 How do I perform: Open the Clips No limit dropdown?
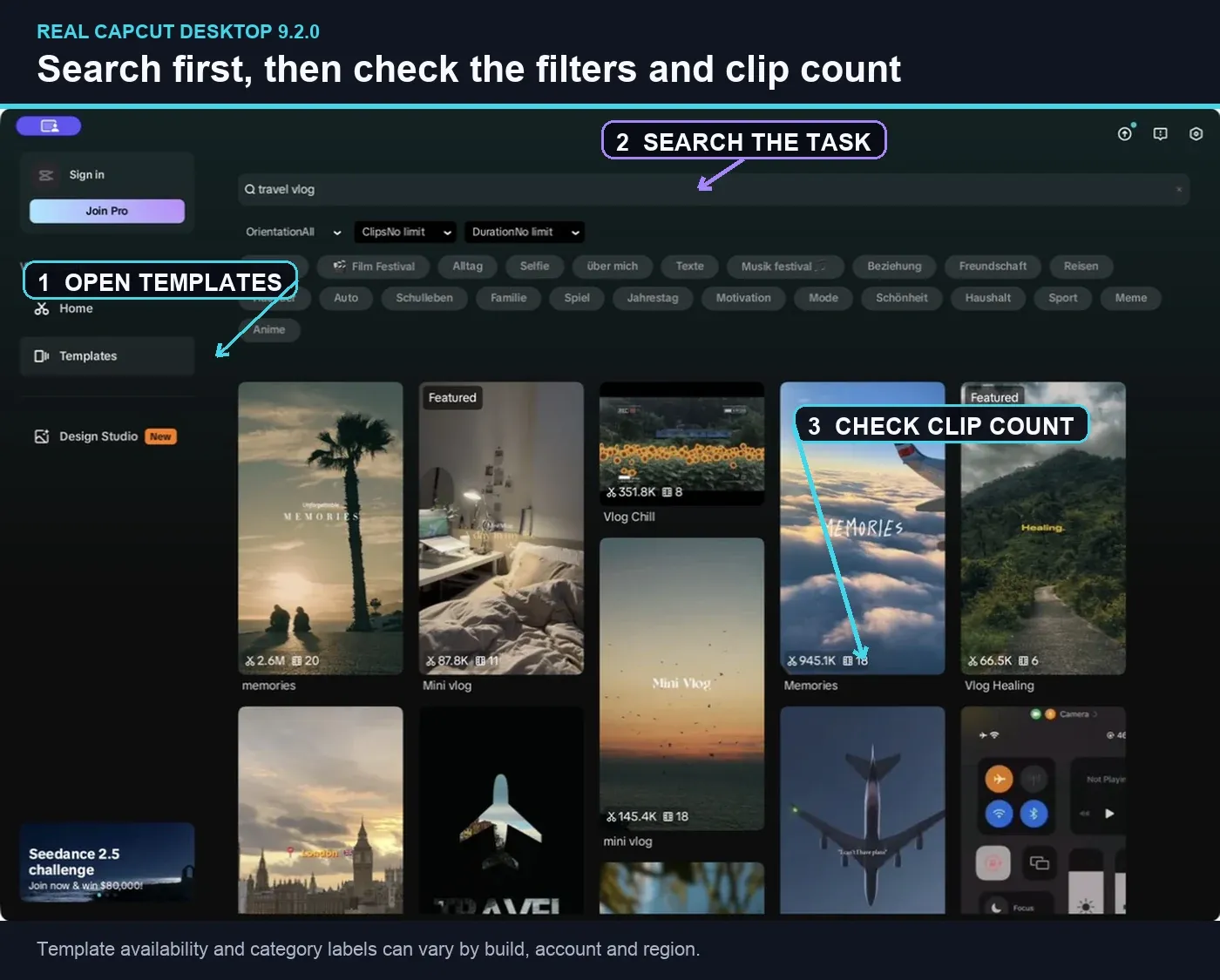(405, 232)
